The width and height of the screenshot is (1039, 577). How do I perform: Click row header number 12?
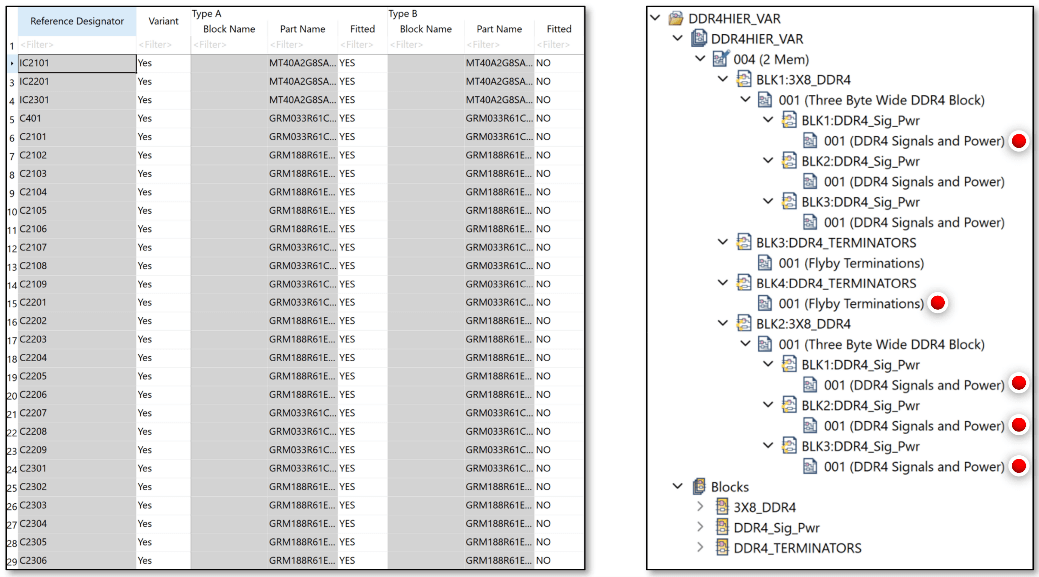(12, 248)
